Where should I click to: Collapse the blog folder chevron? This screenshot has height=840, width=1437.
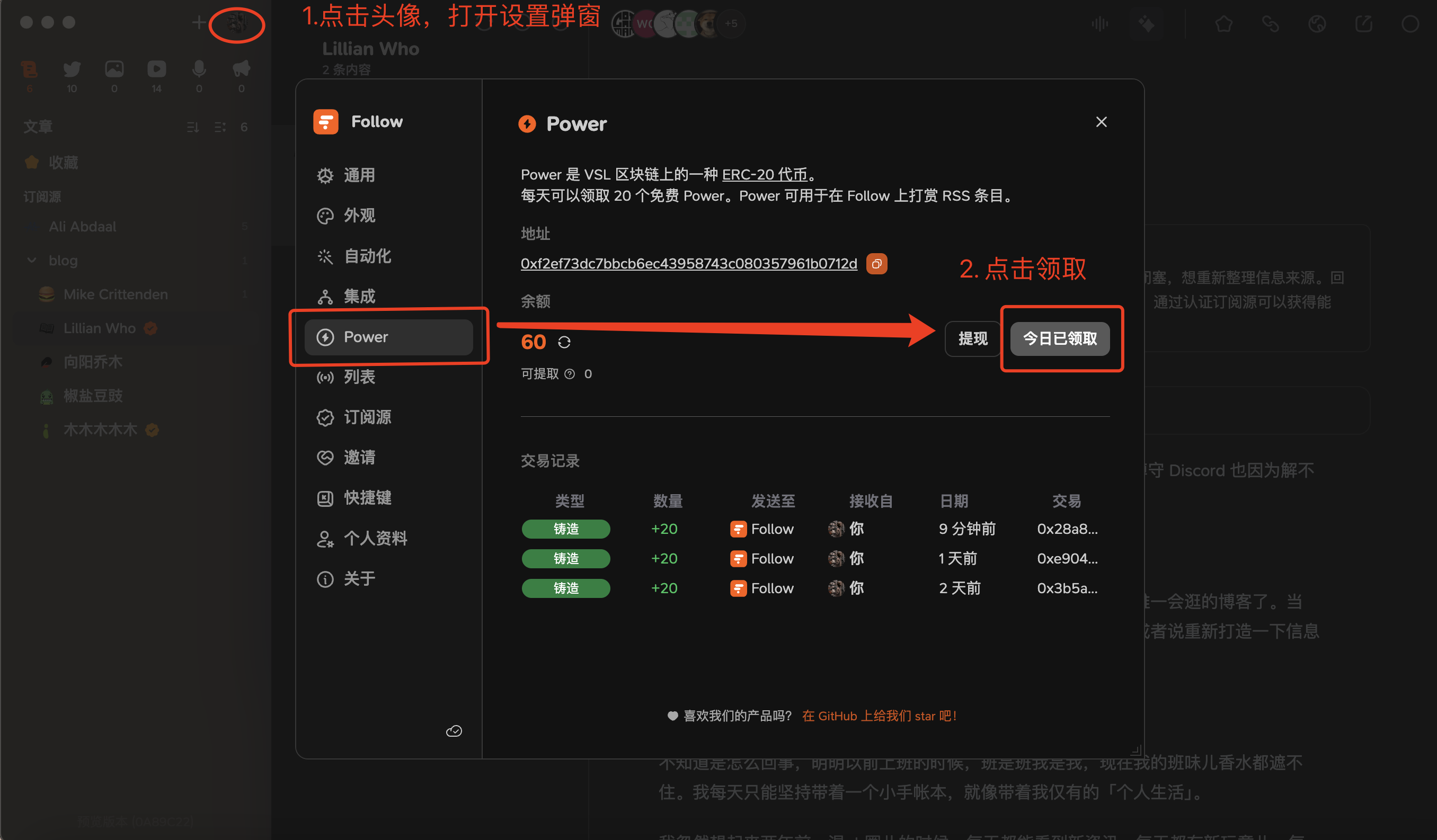pyautogui.click(x=31, y=261)
